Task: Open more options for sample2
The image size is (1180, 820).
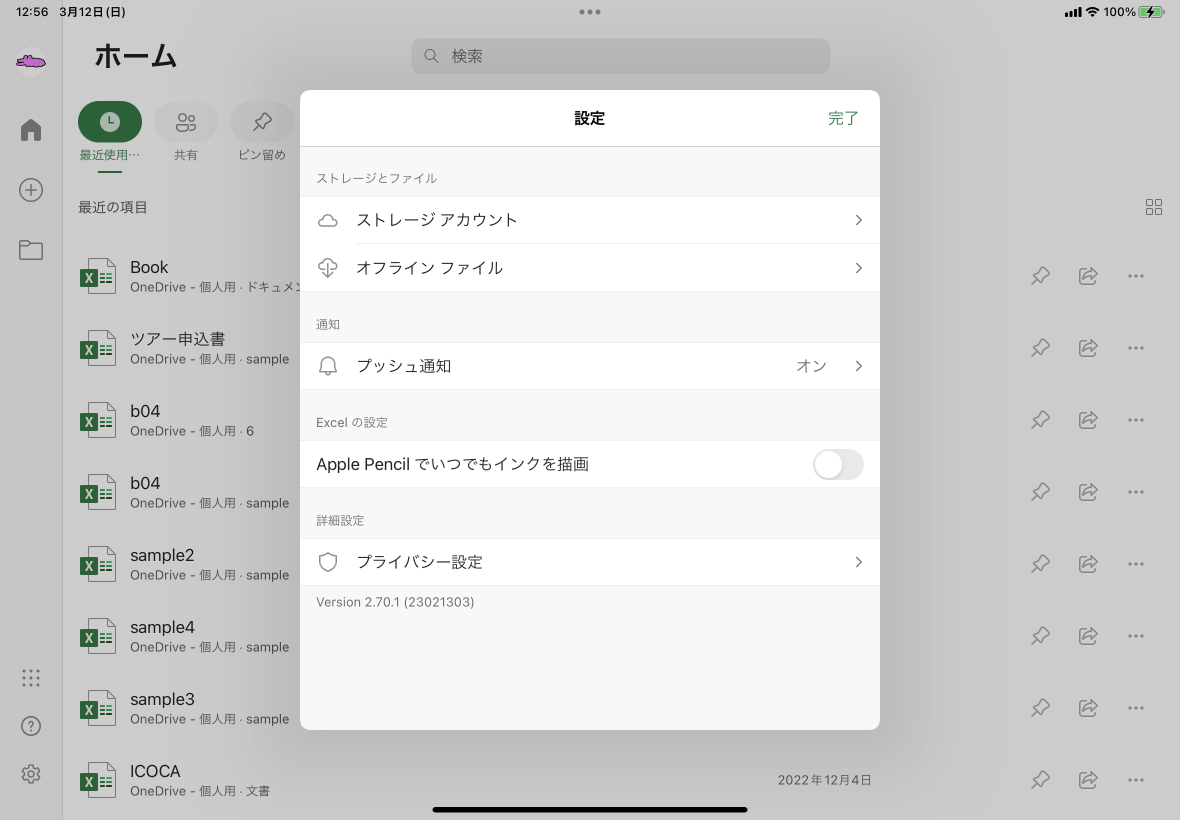Action: coord(1136,563)
